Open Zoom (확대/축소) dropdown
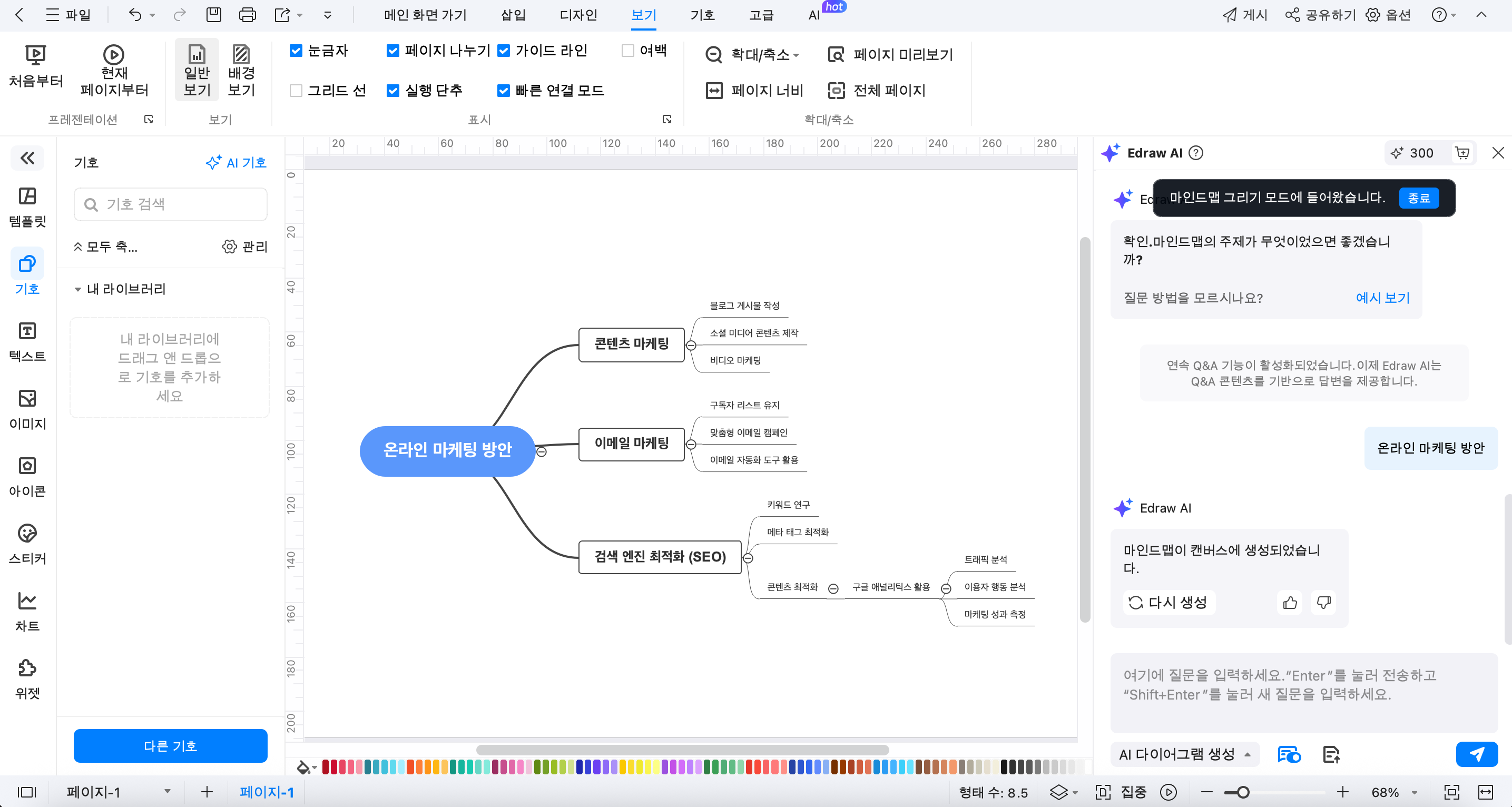The height and width of the screenshot is (807, 1512). point(752,55)
